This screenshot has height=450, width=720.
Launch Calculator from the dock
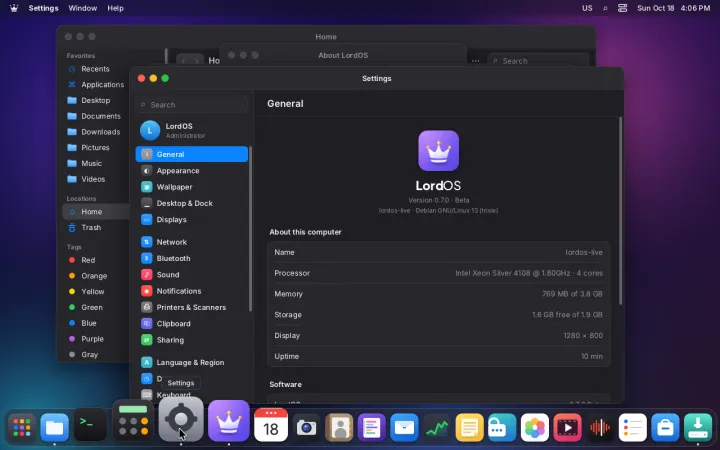(133, 419)
